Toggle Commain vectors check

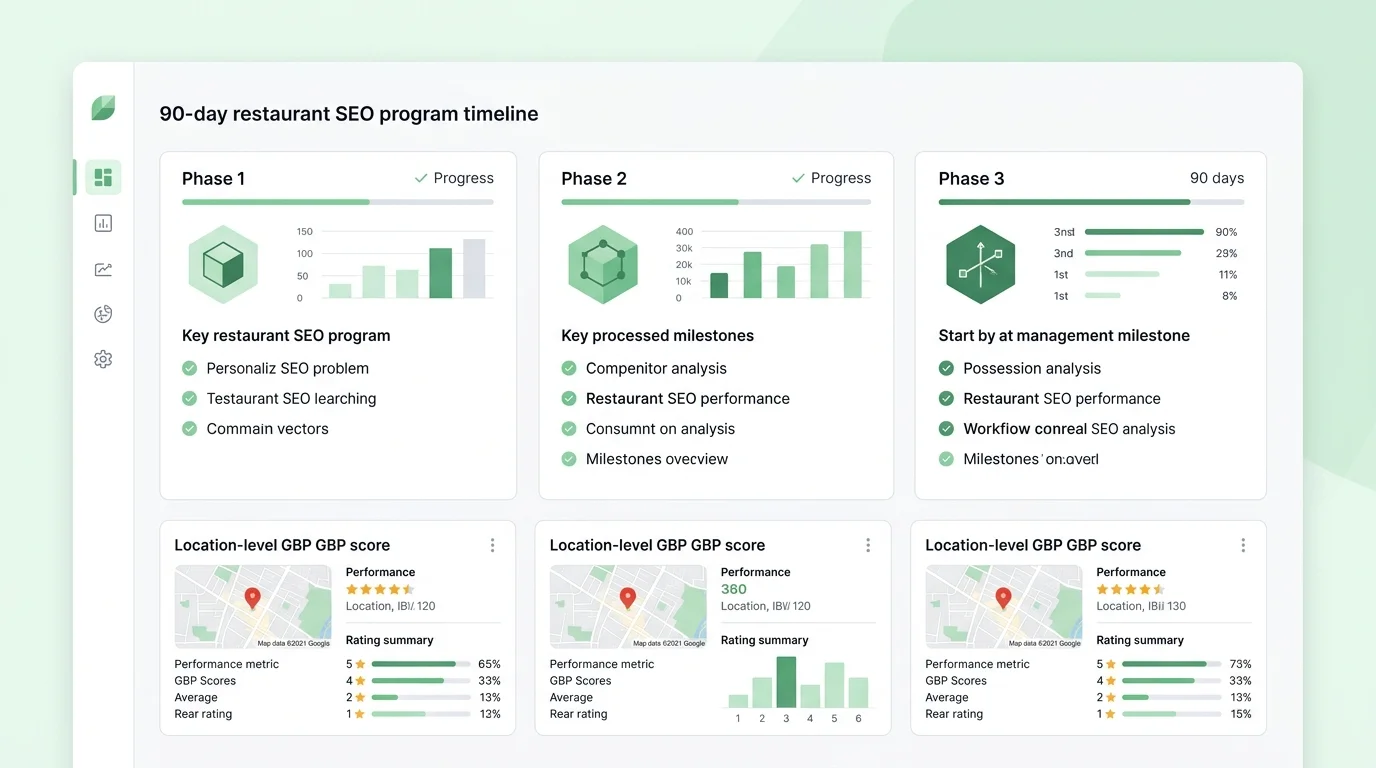point(189,428)
